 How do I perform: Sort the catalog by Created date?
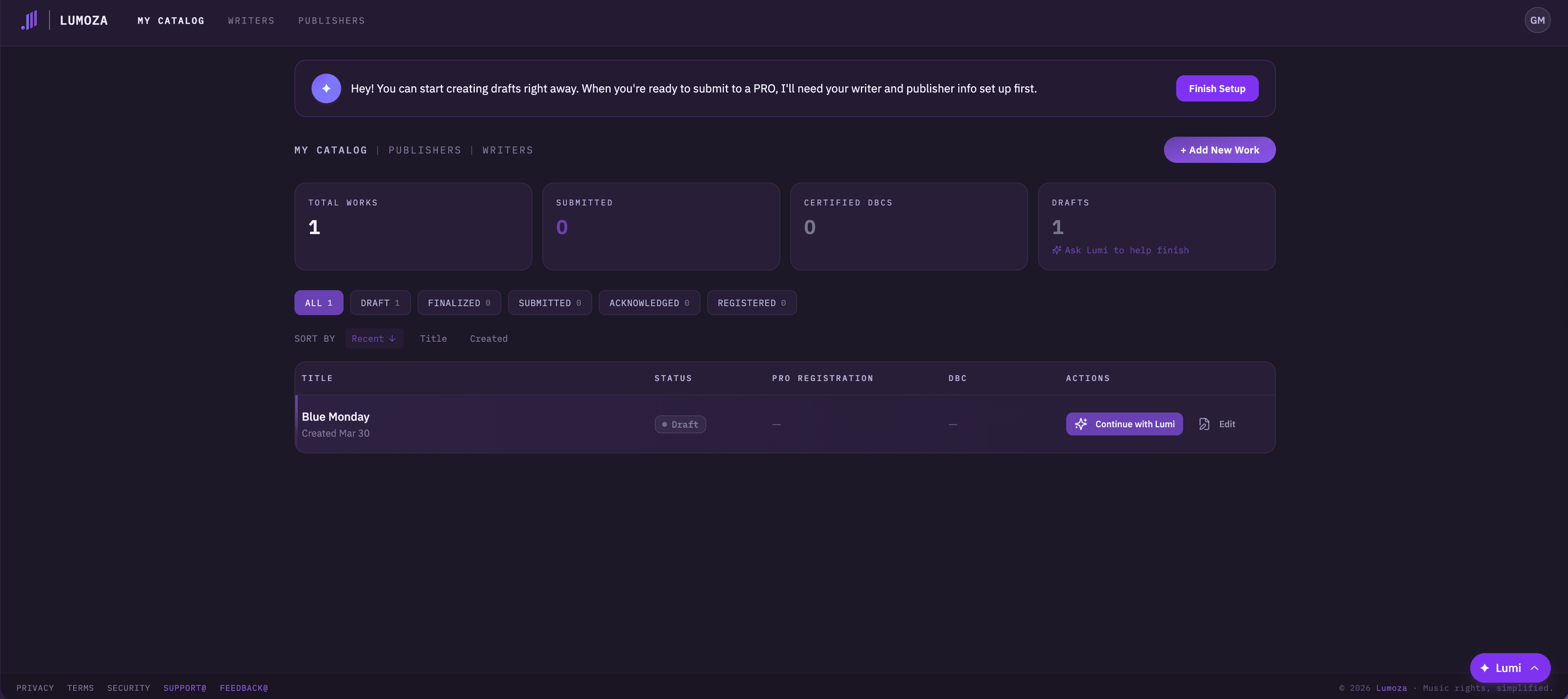[x=488, y=338]
